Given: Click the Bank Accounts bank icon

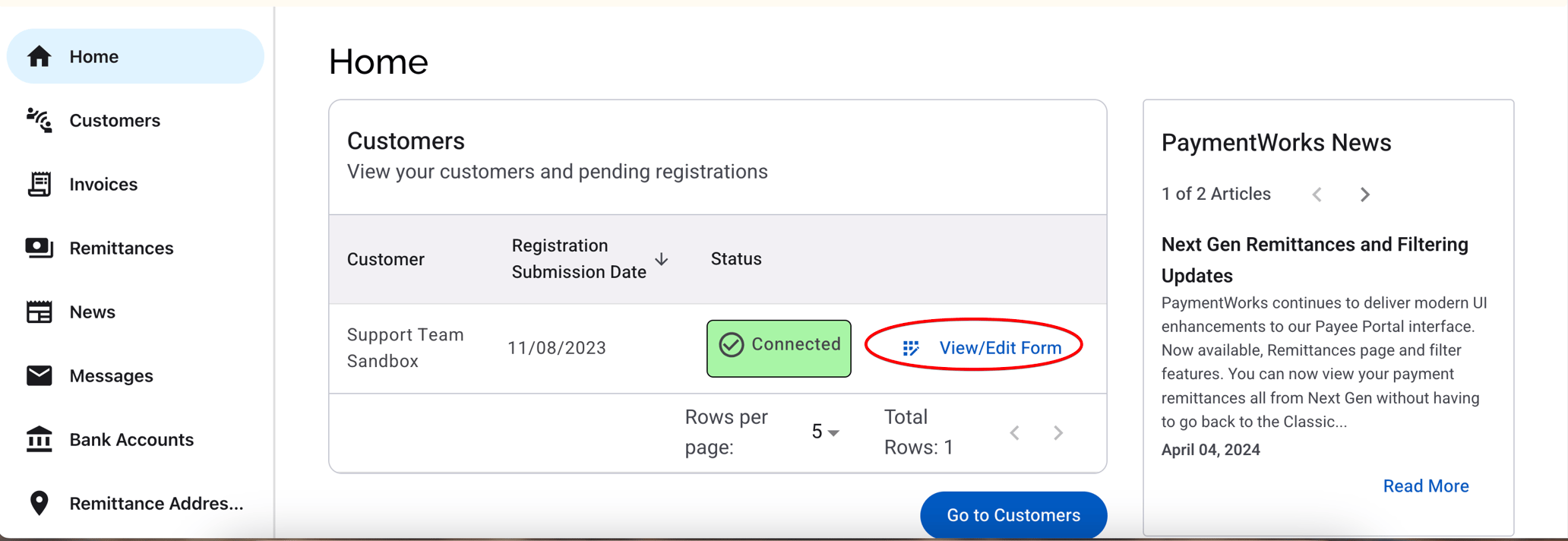Looking at the screenshot, I should coord(38,439).
